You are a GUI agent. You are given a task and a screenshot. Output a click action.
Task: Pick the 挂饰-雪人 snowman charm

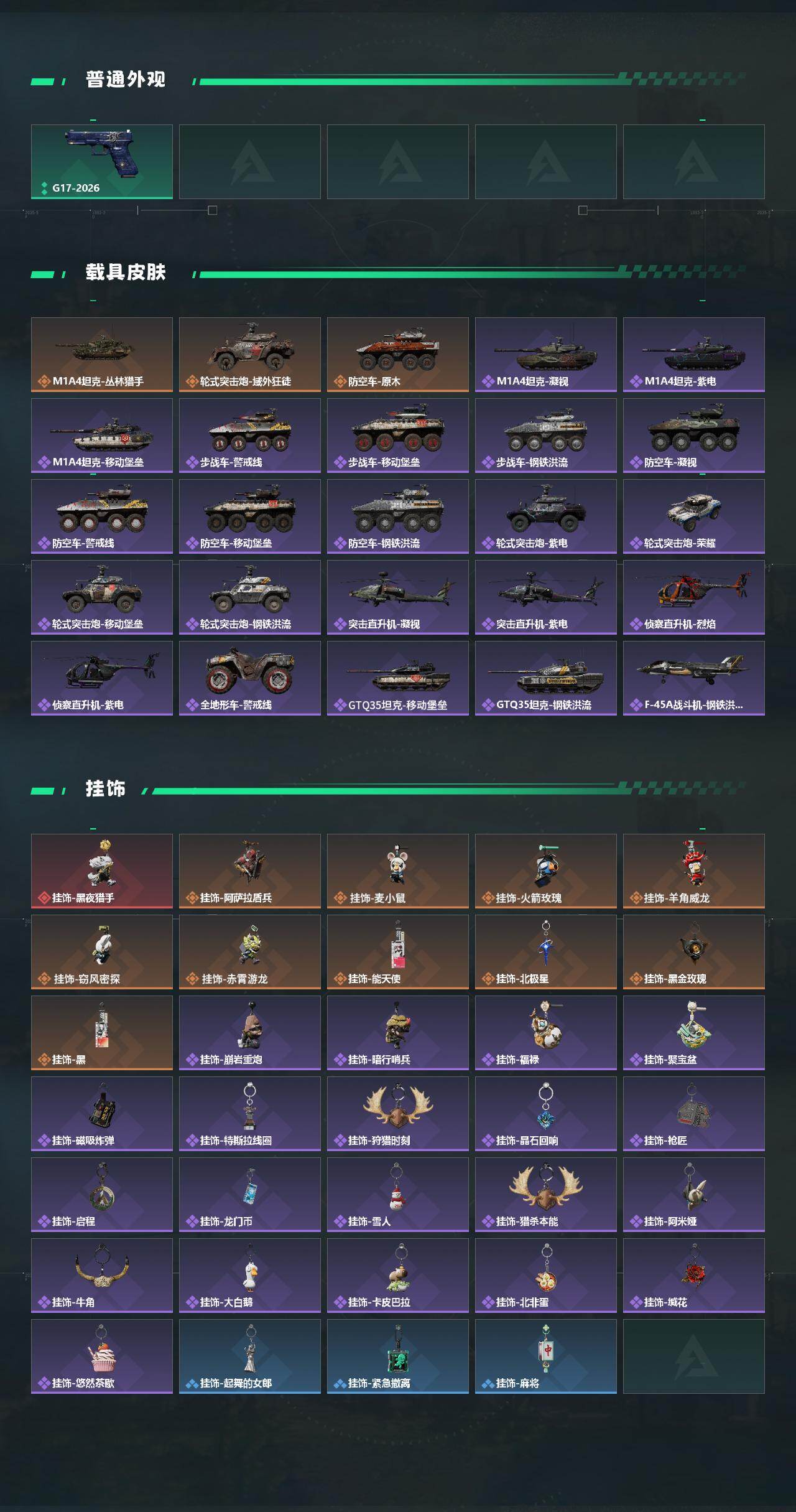click(x=398, y=1195)
